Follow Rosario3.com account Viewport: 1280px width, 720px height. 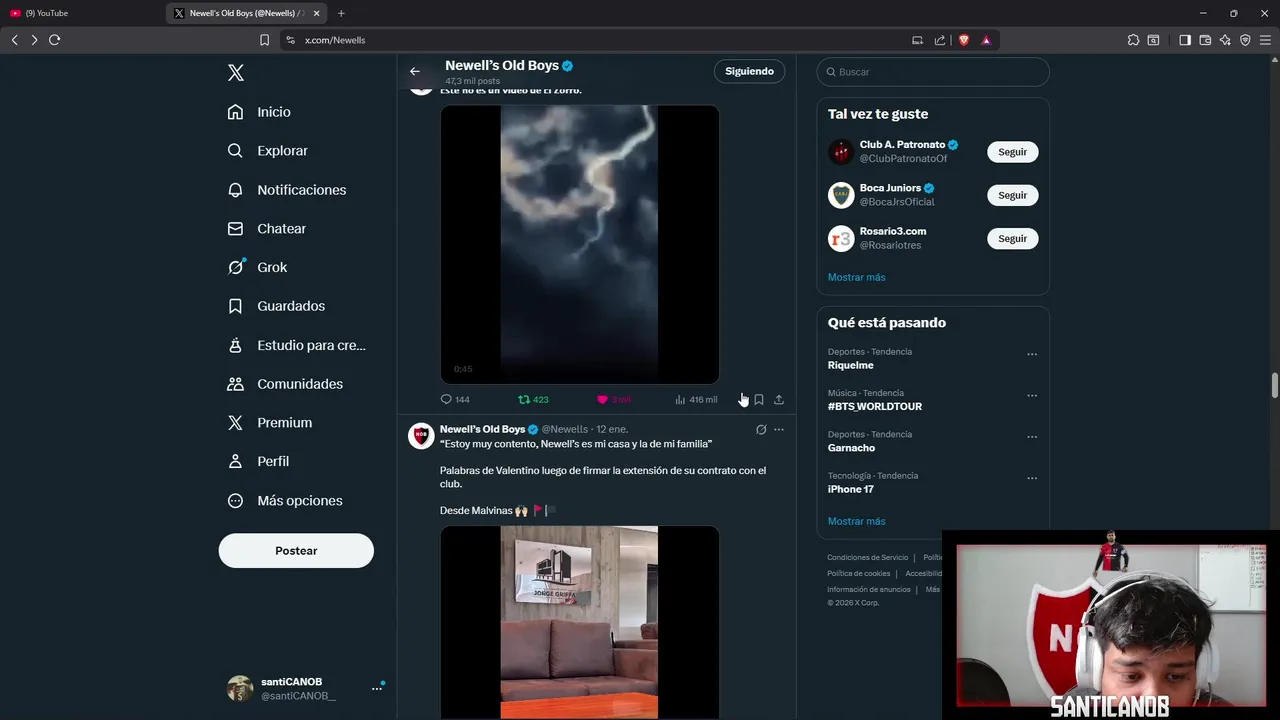coord(1012,238)
